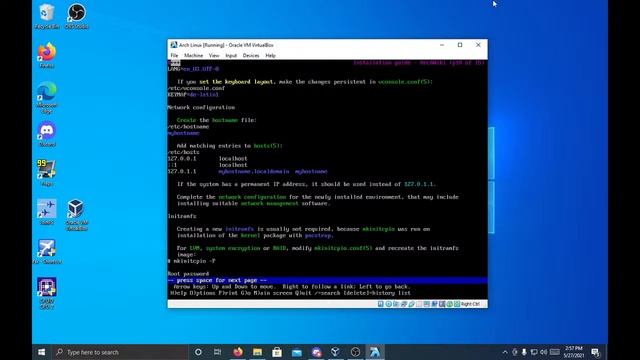The height and width of the screenshot is (360, 640).
Task: Open the View menu in VirtualBox
Action: click(214, 56)
